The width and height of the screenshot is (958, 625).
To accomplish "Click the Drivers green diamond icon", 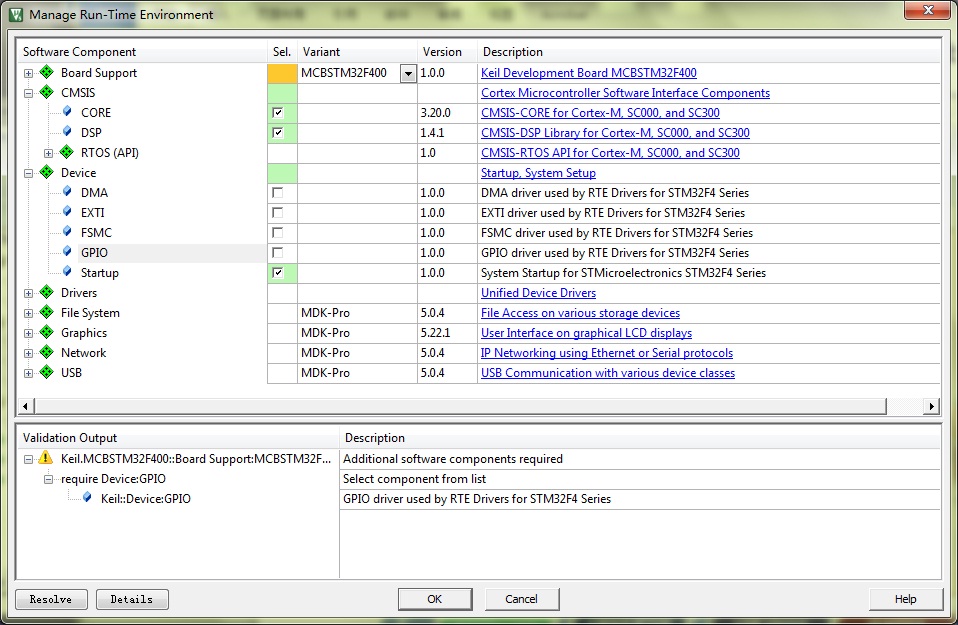I will pyautogui.click(x=46, y=292).
